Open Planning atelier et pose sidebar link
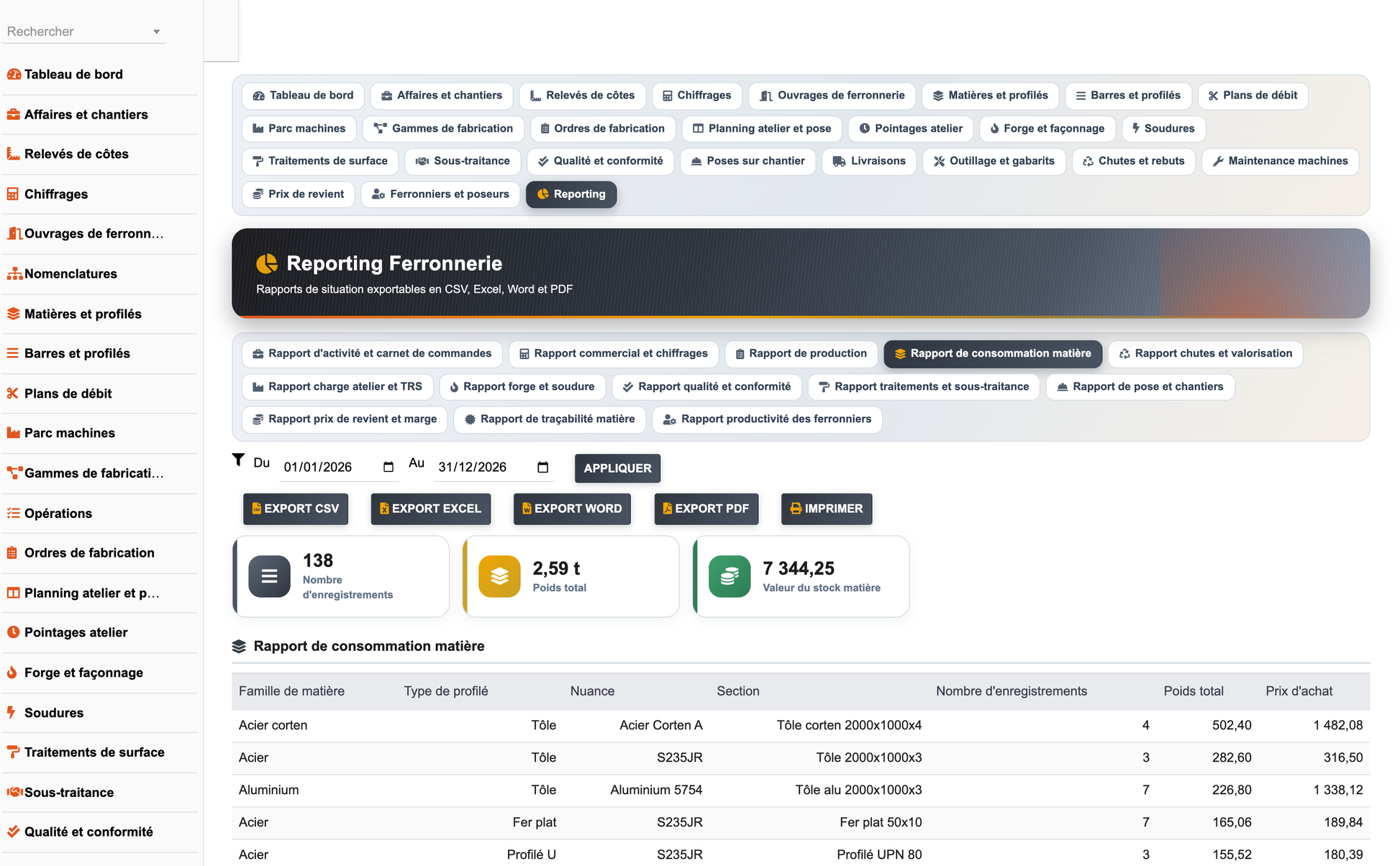1400x866 pixels. pyautogui.click(x=100, y=593)
